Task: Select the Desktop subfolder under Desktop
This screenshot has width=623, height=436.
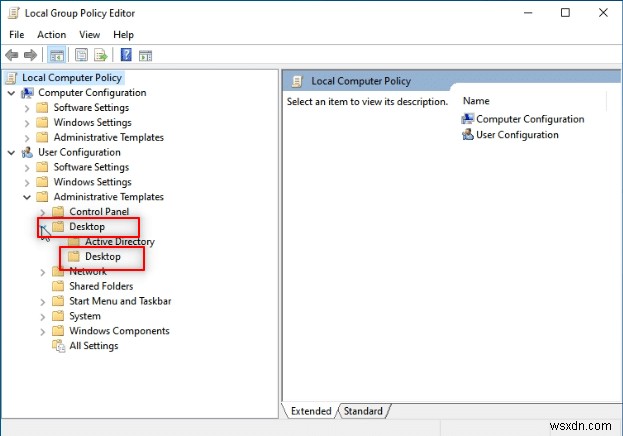Action: [x=103, y=257]
